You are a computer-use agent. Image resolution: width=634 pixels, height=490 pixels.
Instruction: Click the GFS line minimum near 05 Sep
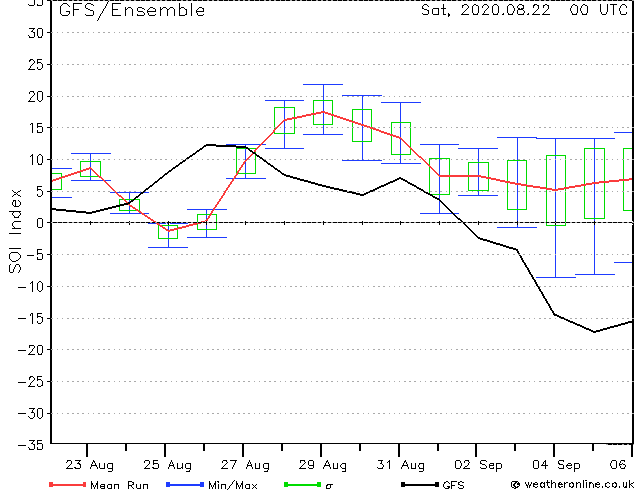[594, 332]
